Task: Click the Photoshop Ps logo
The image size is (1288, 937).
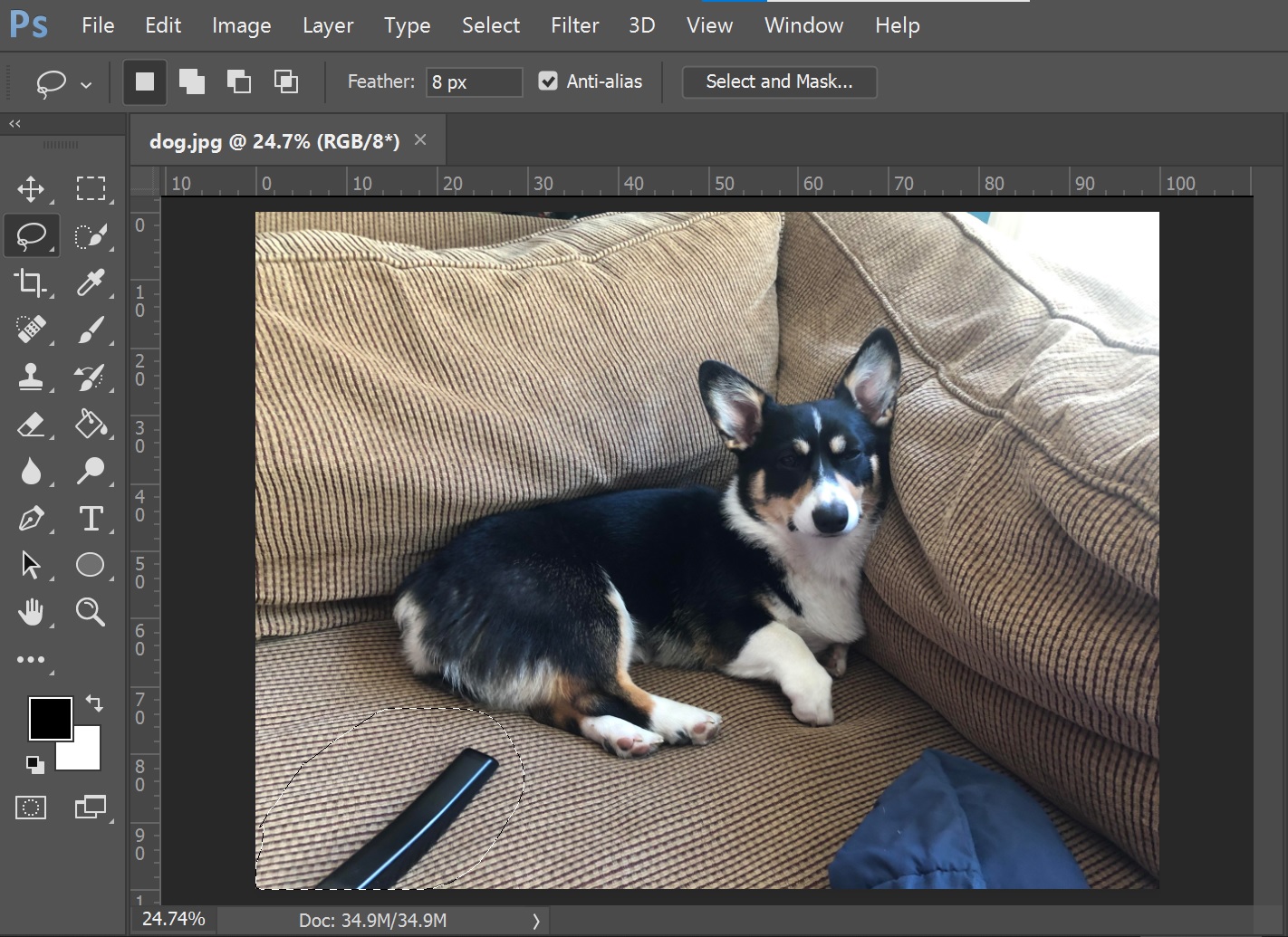Action: pyautogui.click(x=28, y=24)
